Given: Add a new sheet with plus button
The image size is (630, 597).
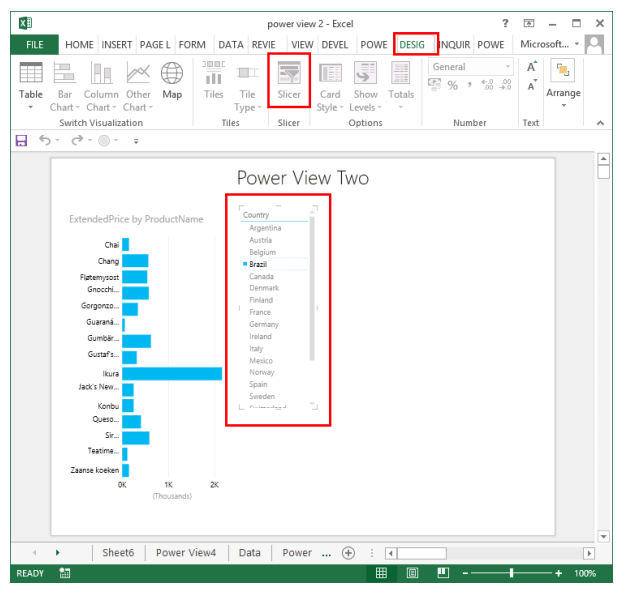Looking at the screenshot, I should coord(348,552).
